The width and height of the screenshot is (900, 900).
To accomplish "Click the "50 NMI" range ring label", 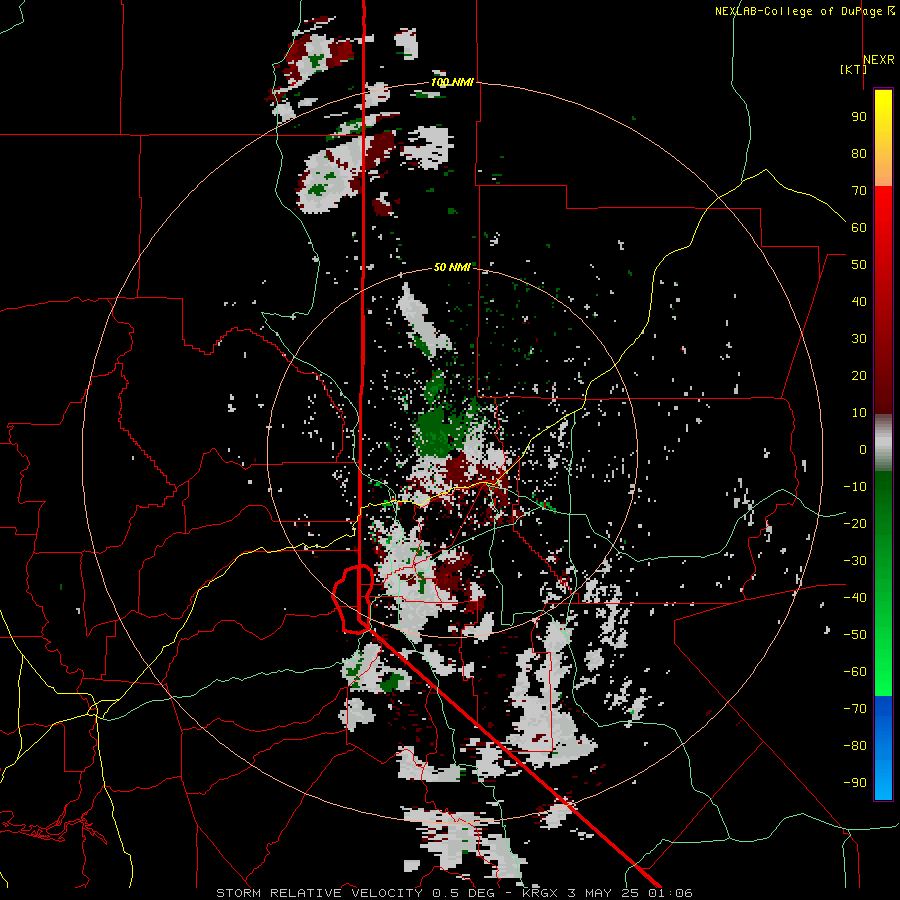I will (x=452, y=267).
